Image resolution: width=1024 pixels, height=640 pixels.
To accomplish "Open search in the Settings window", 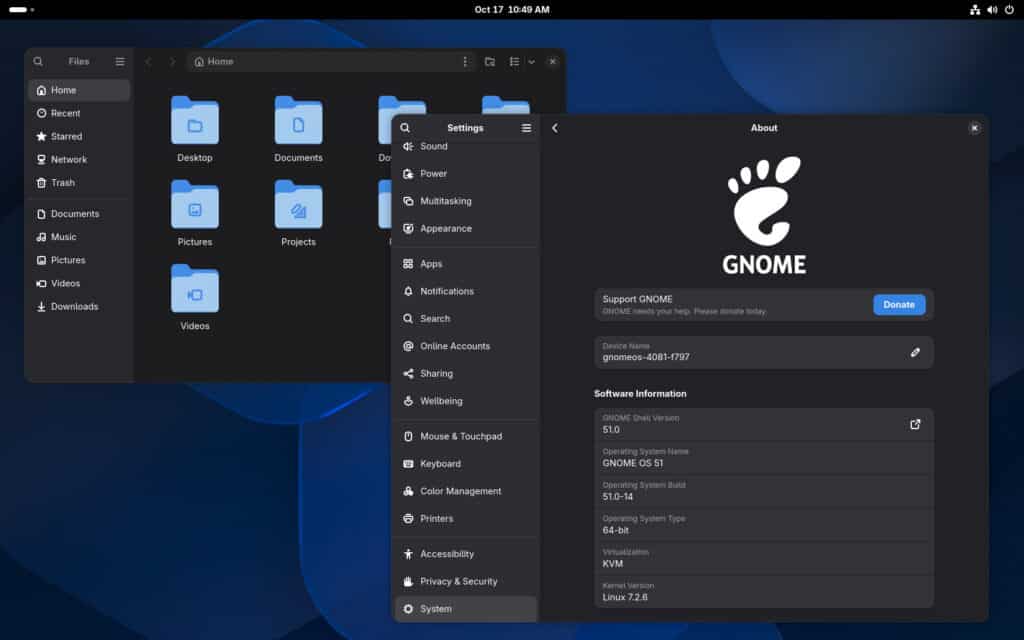I will click(x=405, y=128).
